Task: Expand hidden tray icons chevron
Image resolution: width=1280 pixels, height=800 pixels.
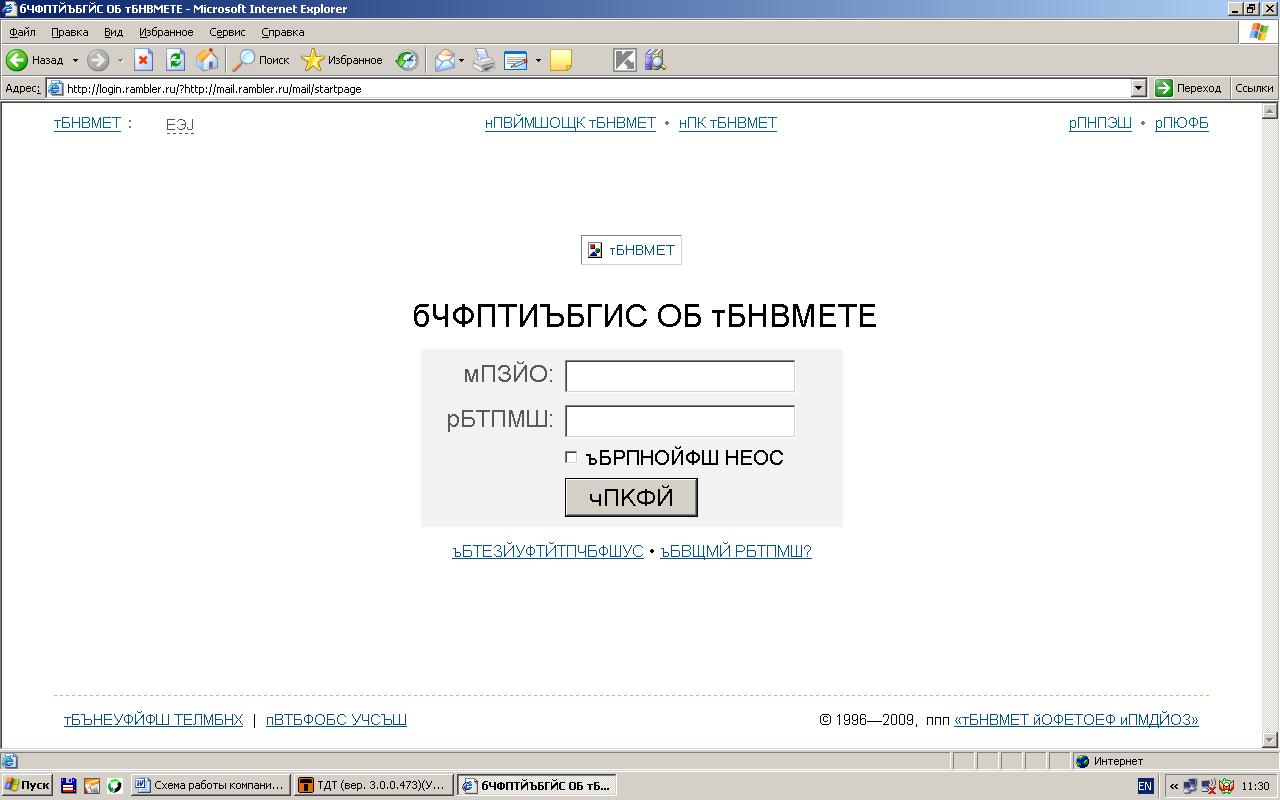Action: (x=1173, y=786)
